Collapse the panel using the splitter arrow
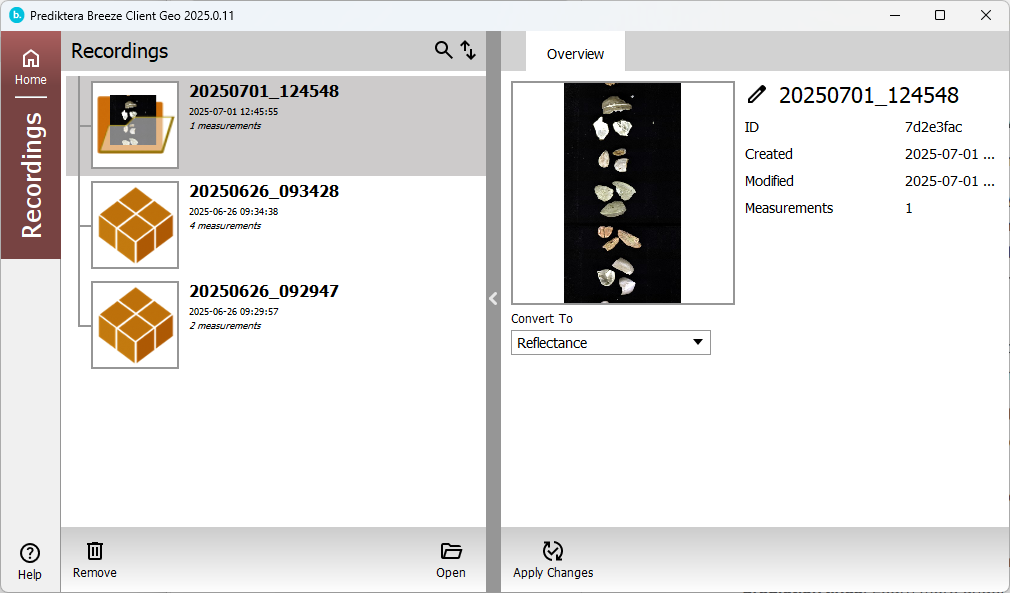Image resolution: width=1010 pixels, height=593 pixels. pos(493,298)
